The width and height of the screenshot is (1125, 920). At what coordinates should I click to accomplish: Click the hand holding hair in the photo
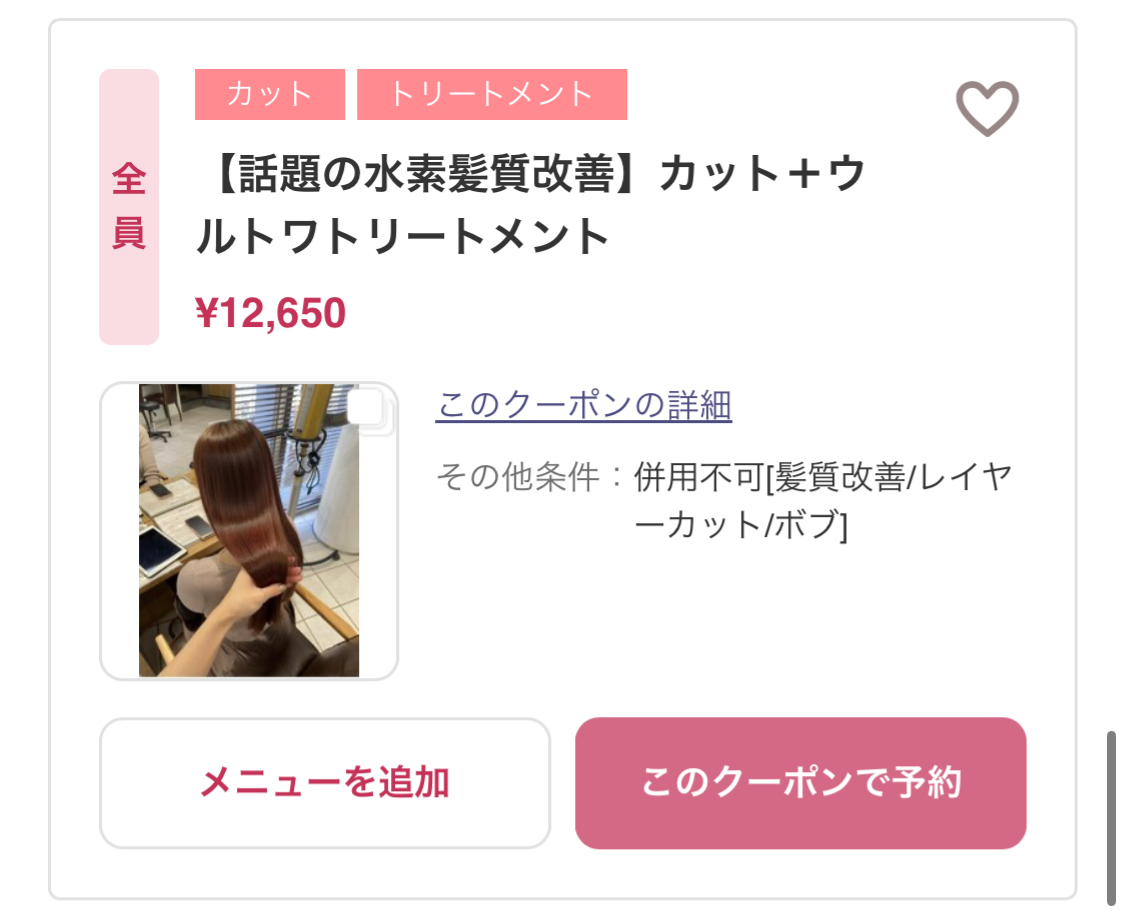240,602
